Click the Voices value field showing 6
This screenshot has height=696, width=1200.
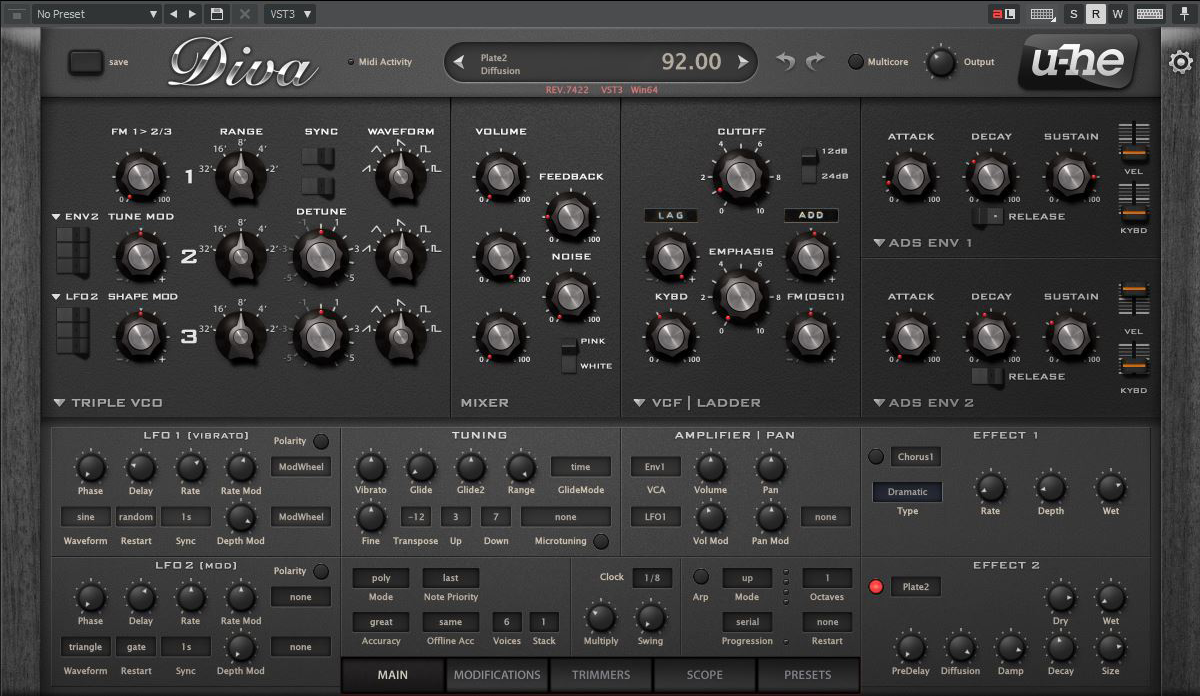507,622
